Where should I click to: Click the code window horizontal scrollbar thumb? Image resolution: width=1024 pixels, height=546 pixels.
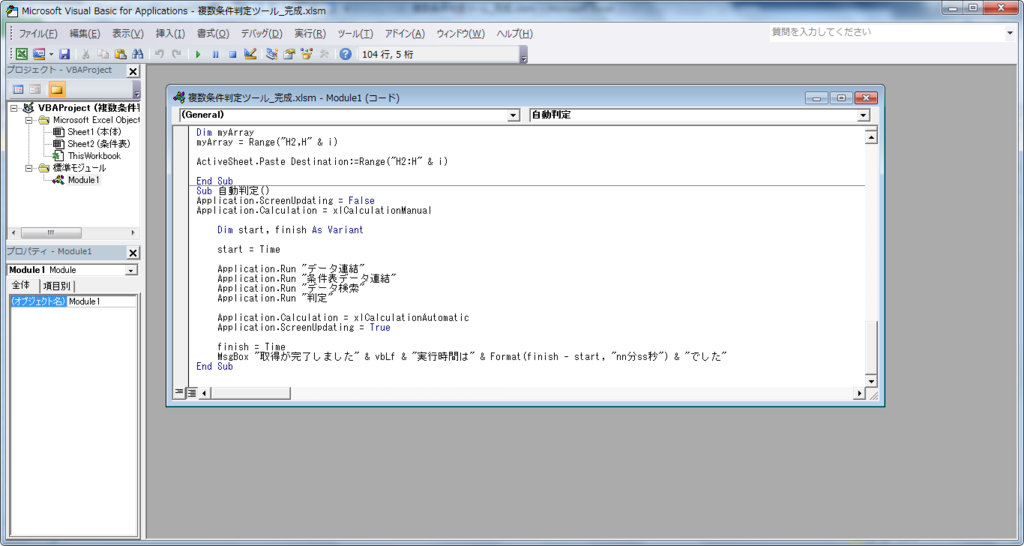(x=250, y=393)
